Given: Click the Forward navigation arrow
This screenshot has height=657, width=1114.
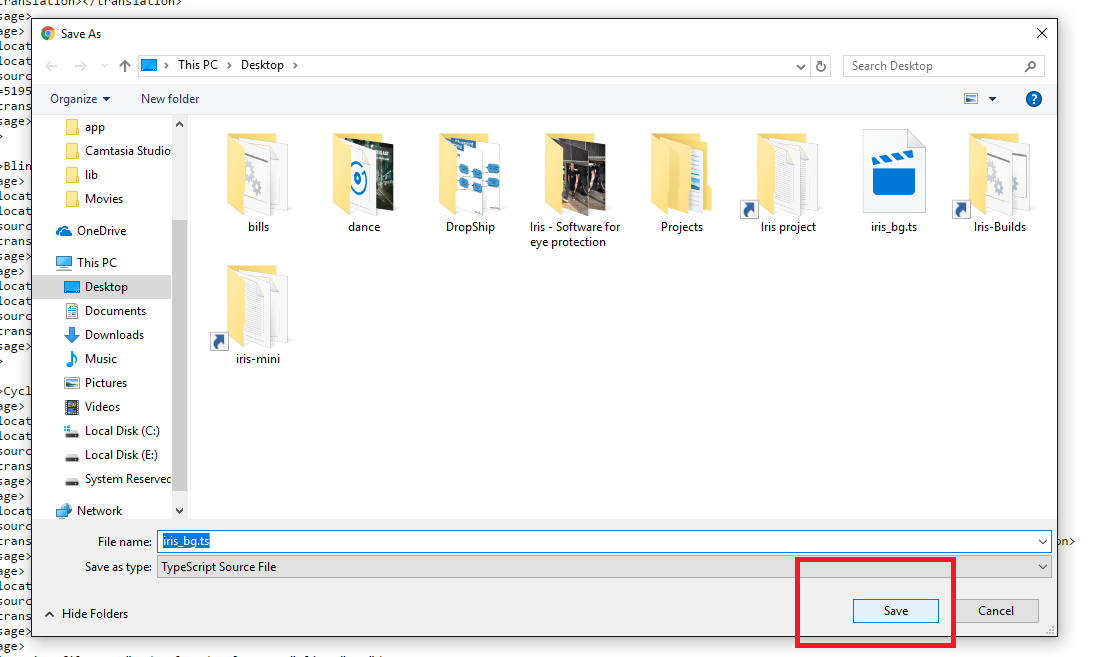Looking at the screenshot, I should (x=80, y=66).
